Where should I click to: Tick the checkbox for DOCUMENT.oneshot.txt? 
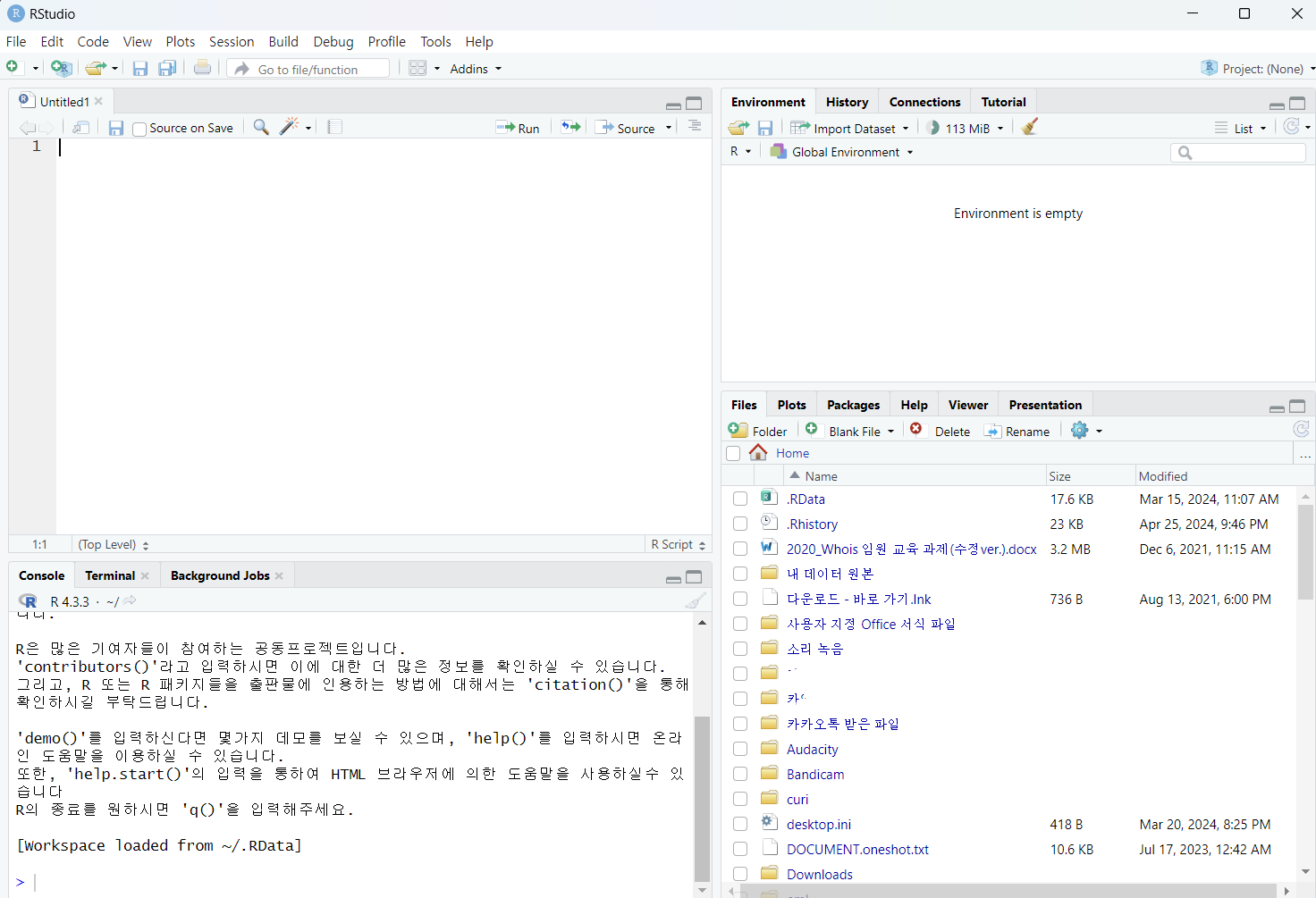[740, 849]
